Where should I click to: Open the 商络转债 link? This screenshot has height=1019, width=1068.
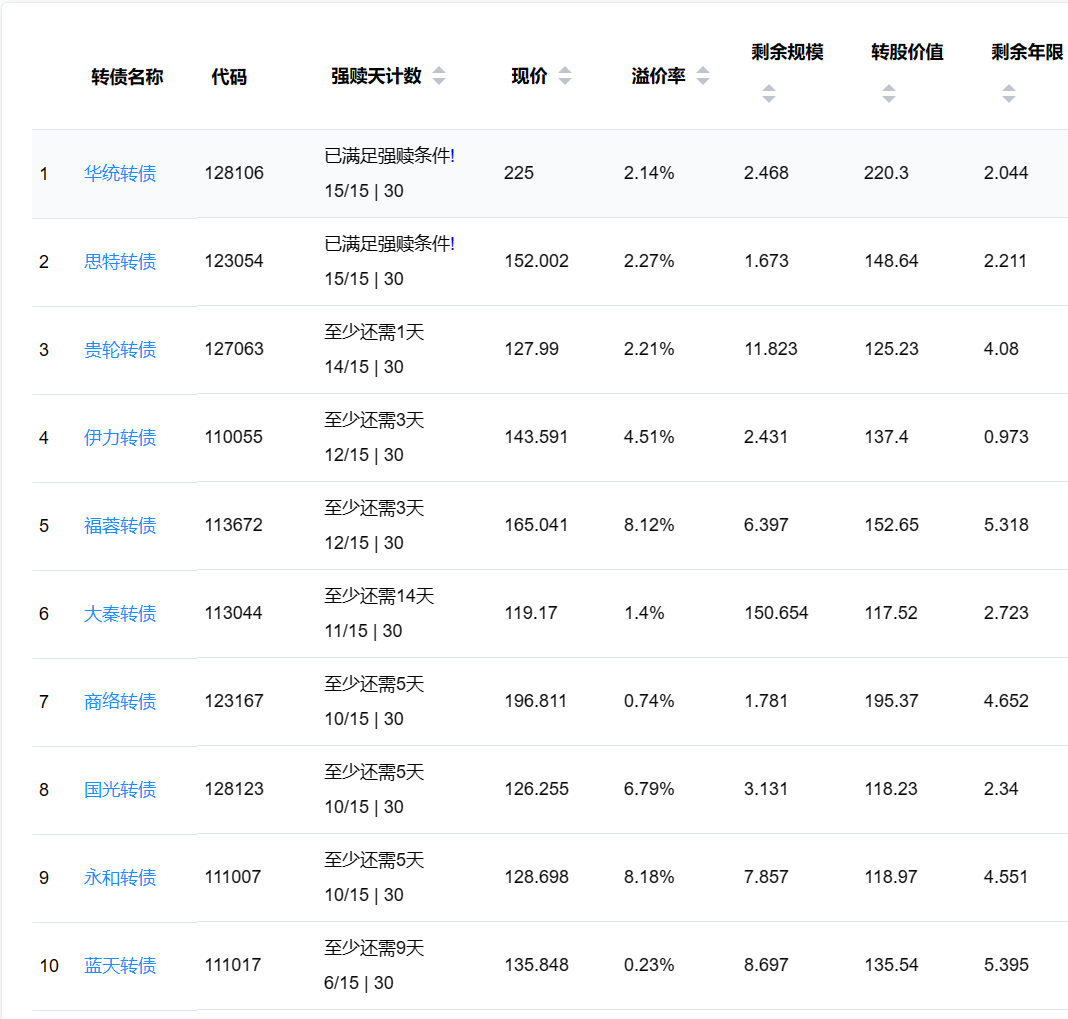pyautogui.click(x=120, y=701)
